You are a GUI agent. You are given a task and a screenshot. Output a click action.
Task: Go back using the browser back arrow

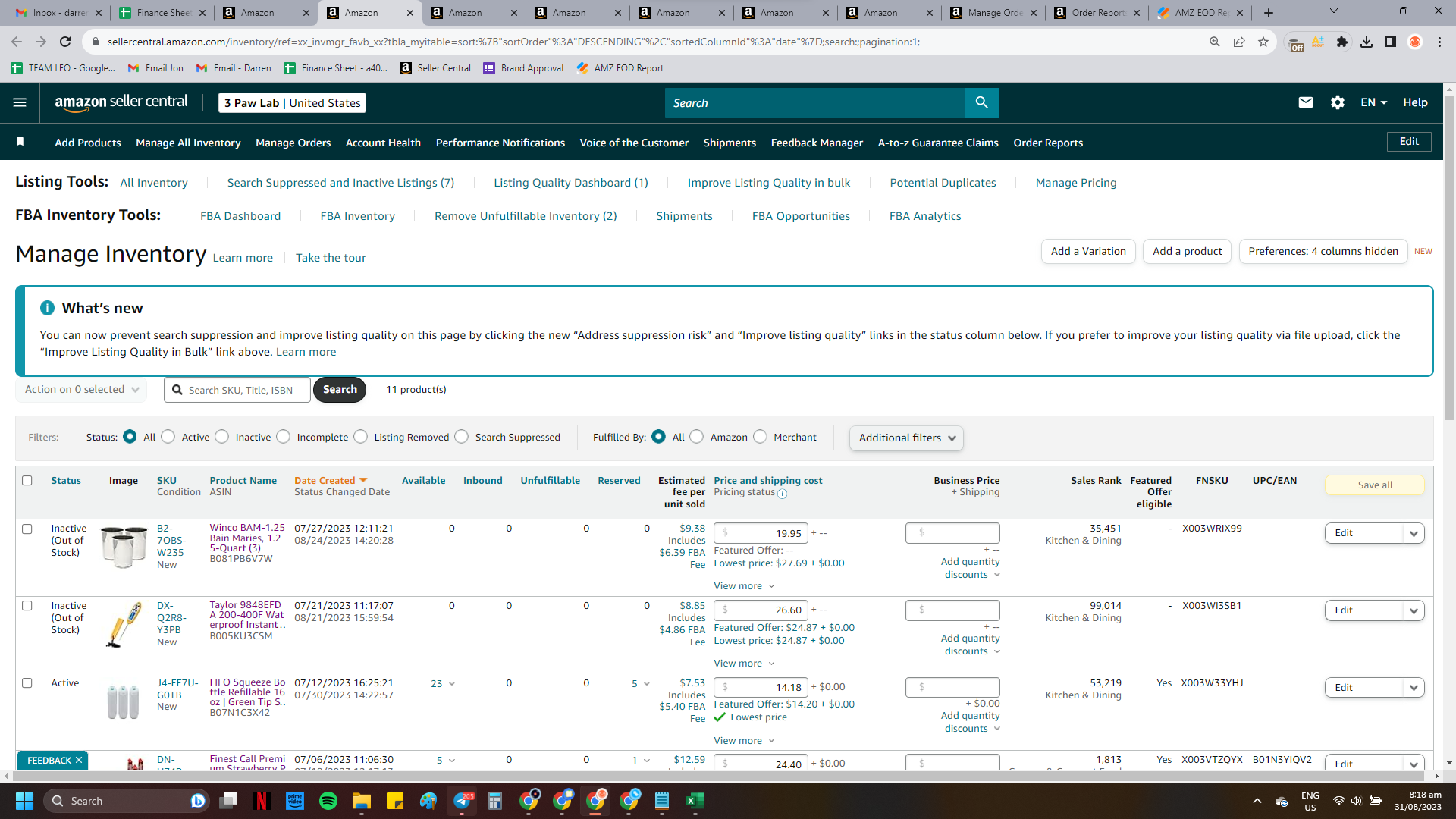coord(17,42)
